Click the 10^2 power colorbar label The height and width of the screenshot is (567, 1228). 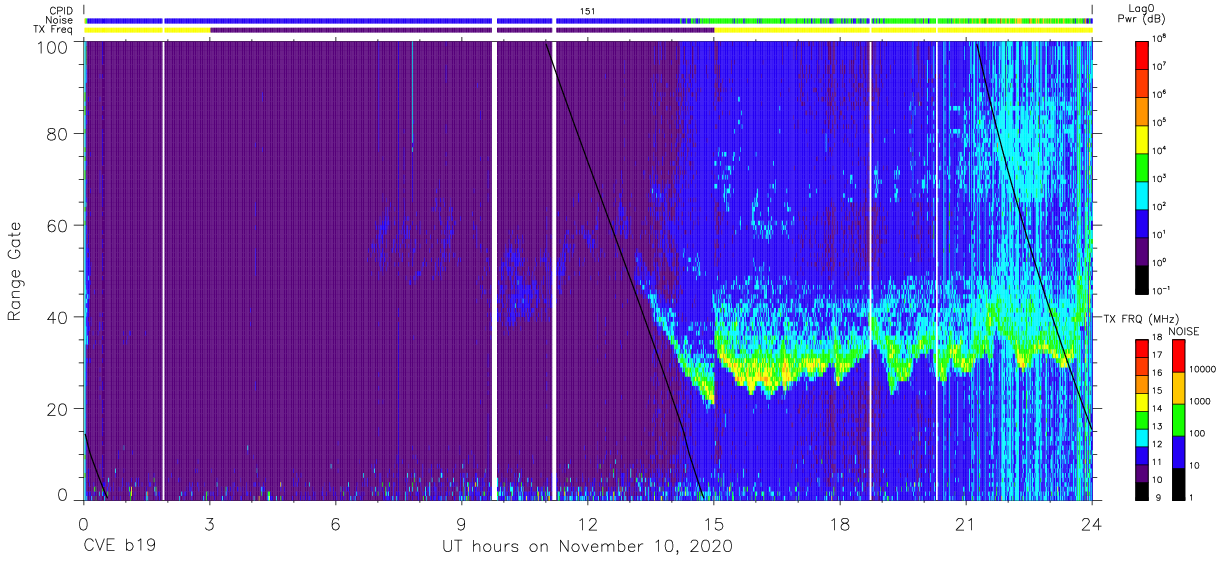[x=1160, y=206]
